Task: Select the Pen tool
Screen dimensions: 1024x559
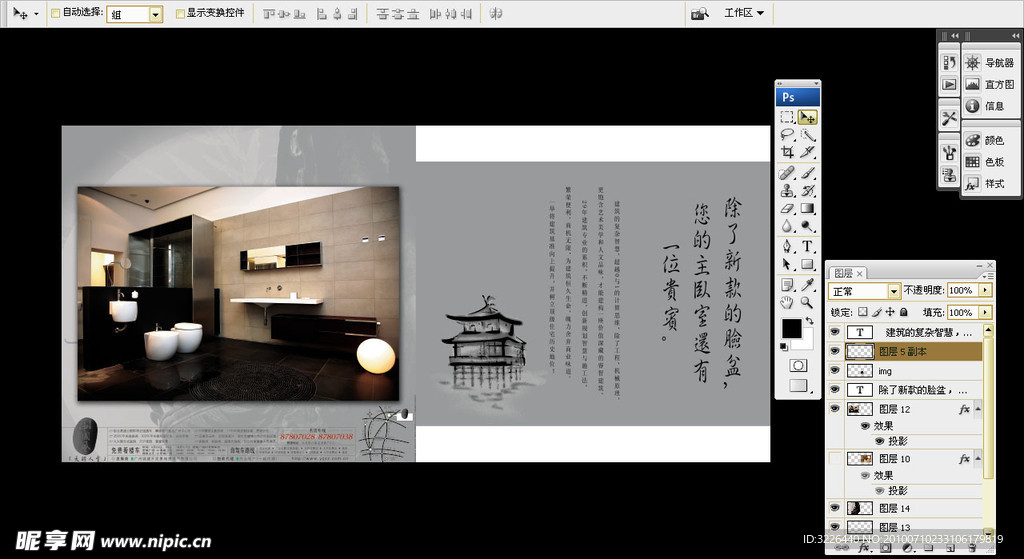Action: pyautogui.click(x=788, y=245)
